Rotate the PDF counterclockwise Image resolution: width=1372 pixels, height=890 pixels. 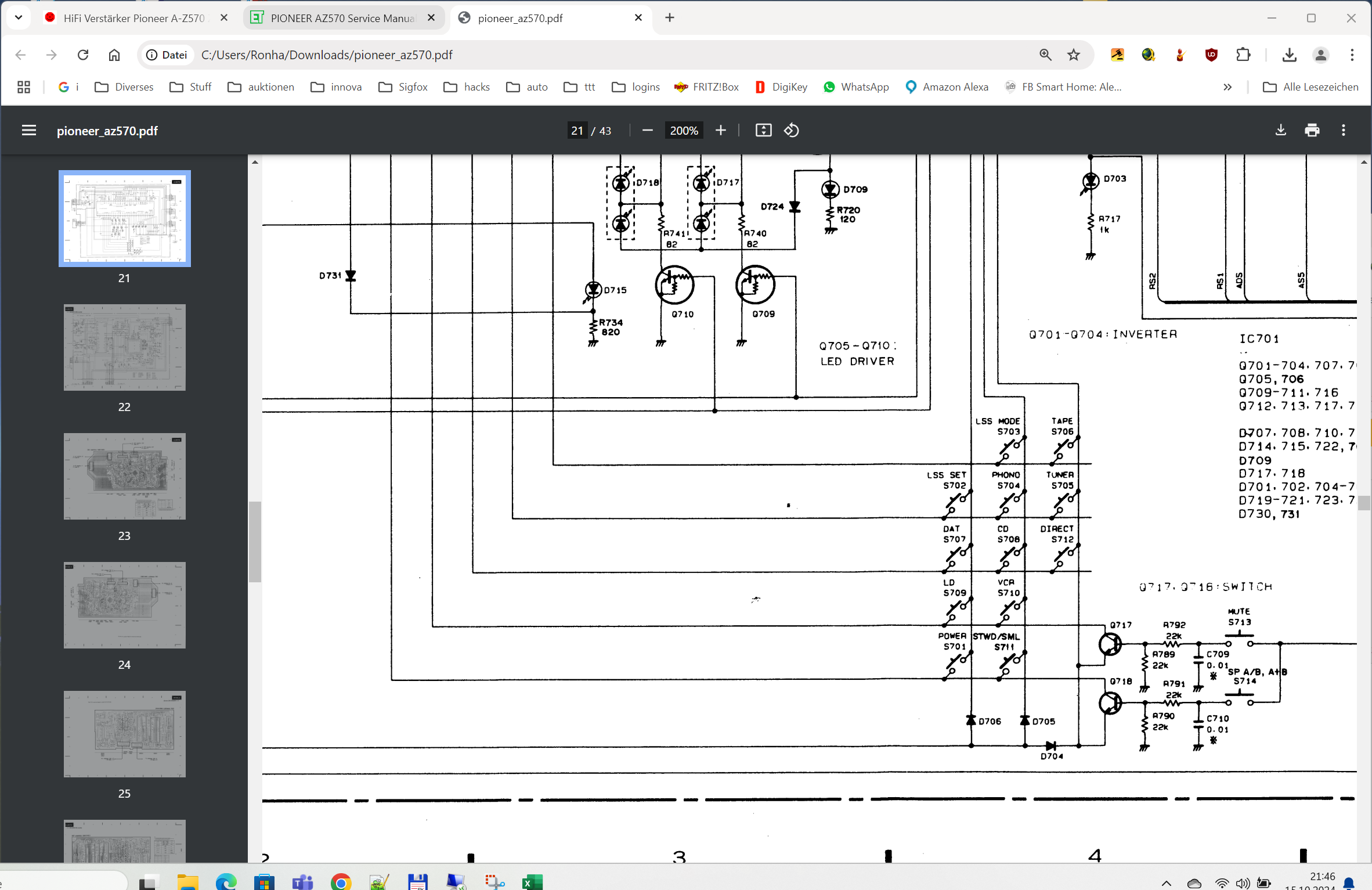(x=792, y=131)
